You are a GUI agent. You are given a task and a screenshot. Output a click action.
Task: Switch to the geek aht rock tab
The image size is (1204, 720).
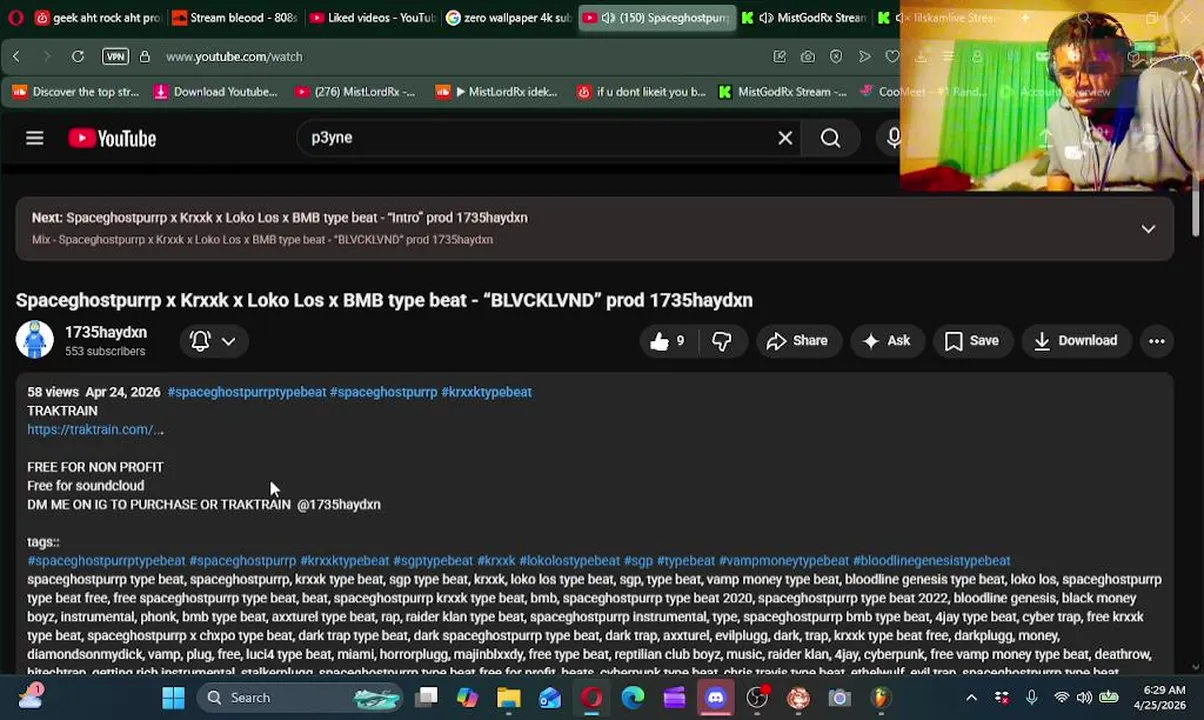[97, 18]
